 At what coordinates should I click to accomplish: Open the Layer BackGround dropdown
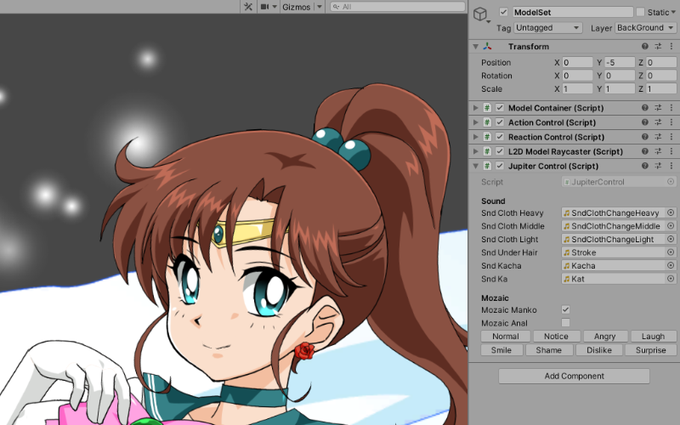645,28
